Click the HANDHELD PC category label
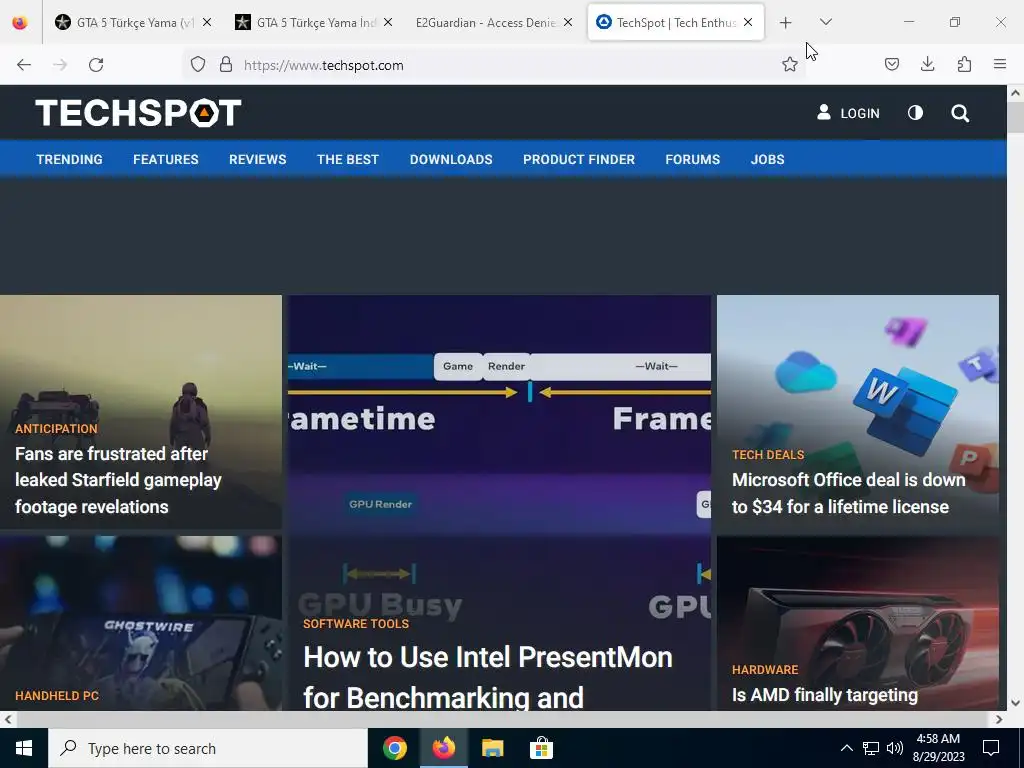This screenshot has width=1024, height=768. click(x=57, y=696)
